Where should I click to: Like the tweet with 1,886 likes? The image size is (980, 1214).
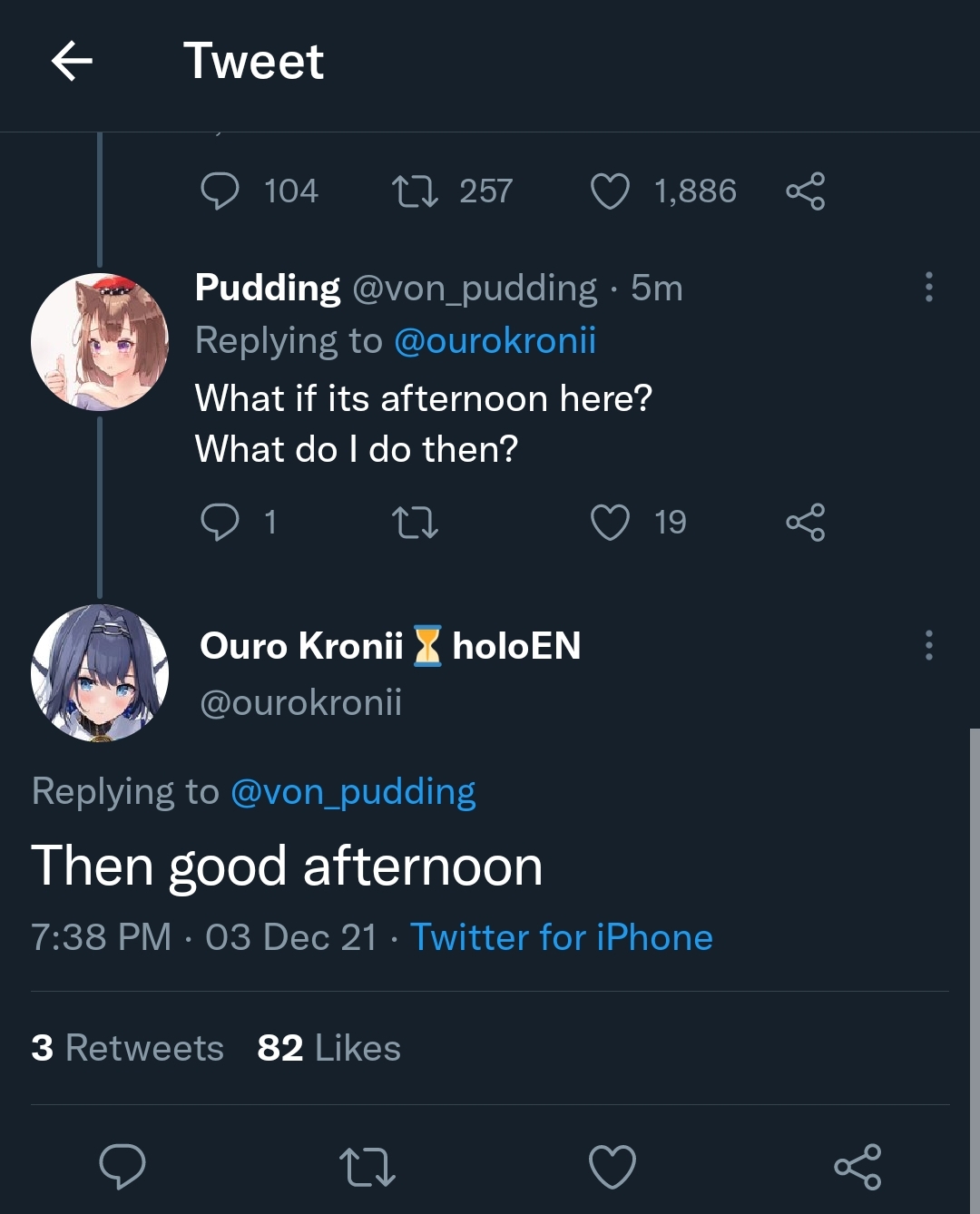(x=610, y=191)
